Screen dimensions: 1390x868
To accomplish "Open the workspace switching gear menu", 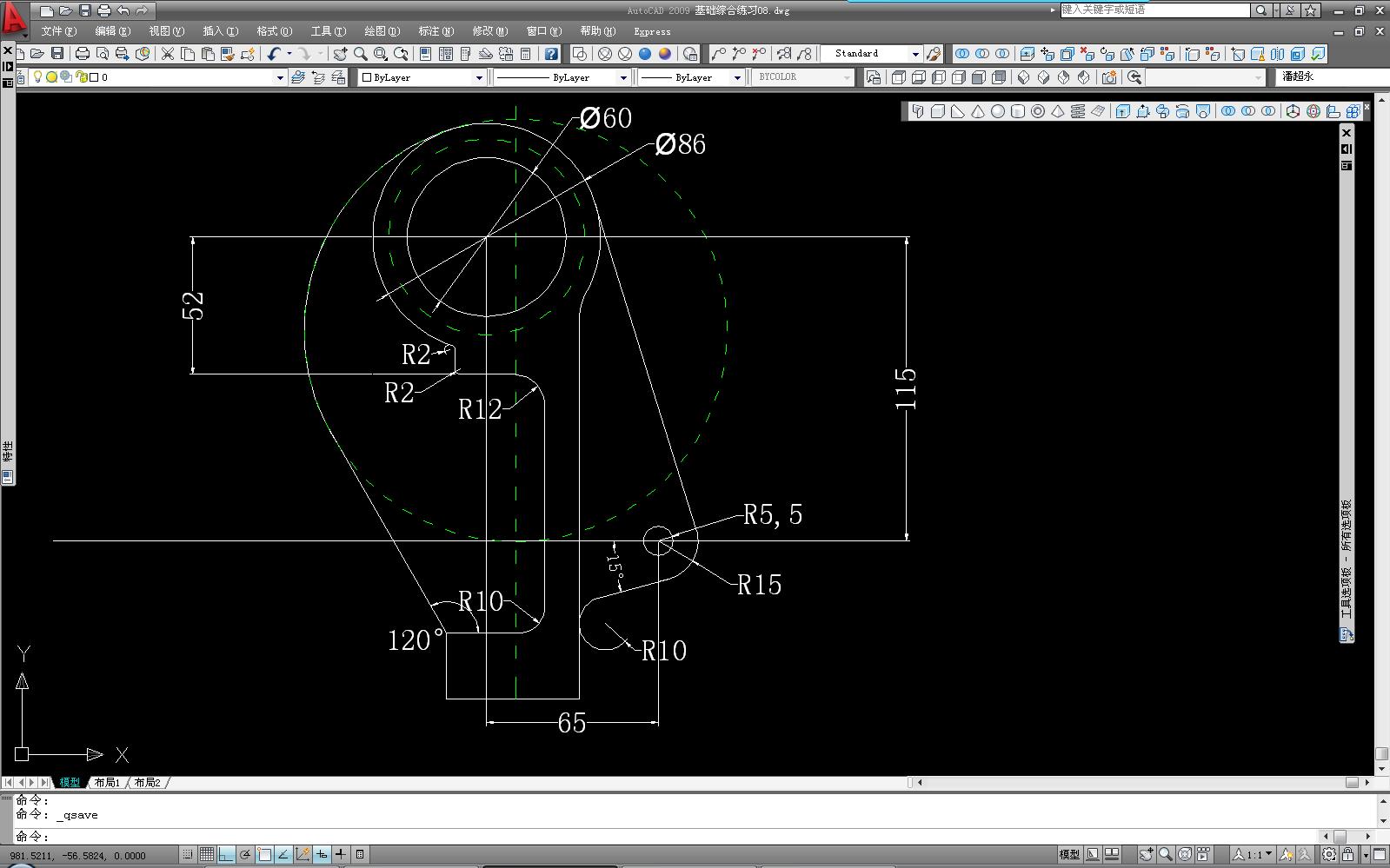I will click(1329, 855).
